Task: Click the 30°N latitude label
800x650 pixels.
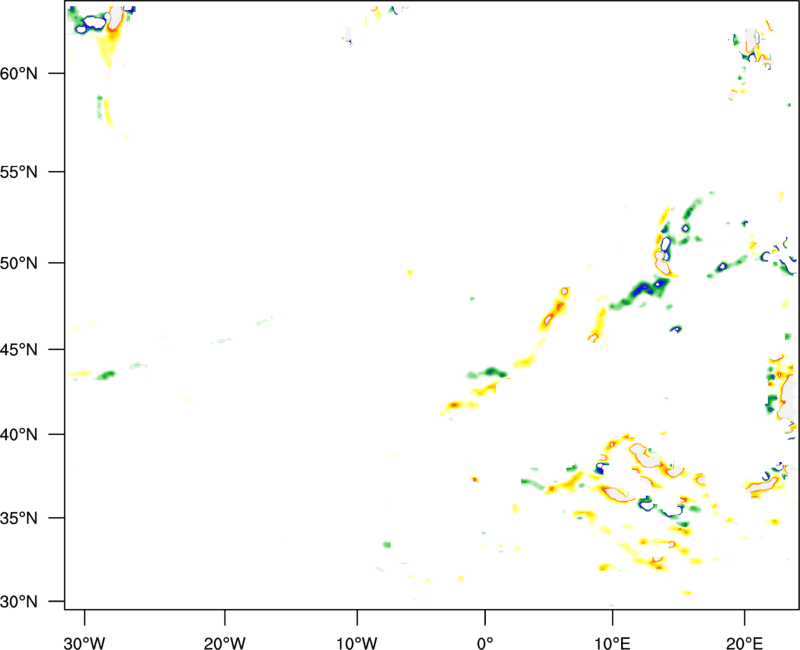Action: click(19, 602)
